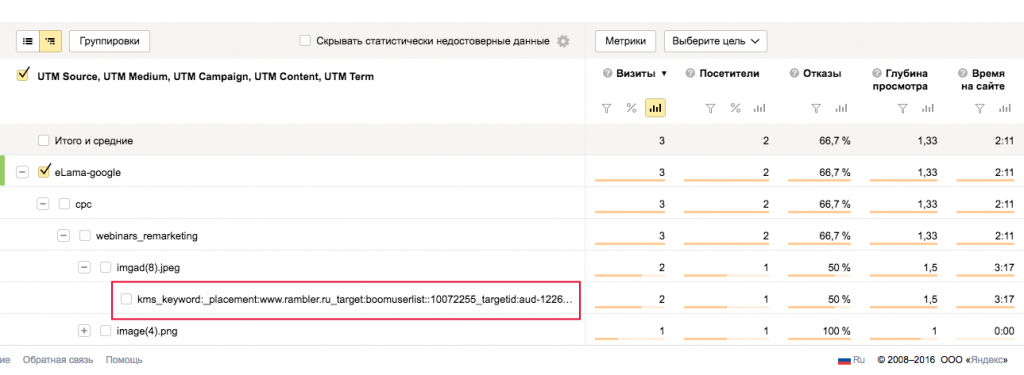This screenshot has width=1024, height=375.
Task: Select the image(4).png row label
Action: click(x=146, y=331)
